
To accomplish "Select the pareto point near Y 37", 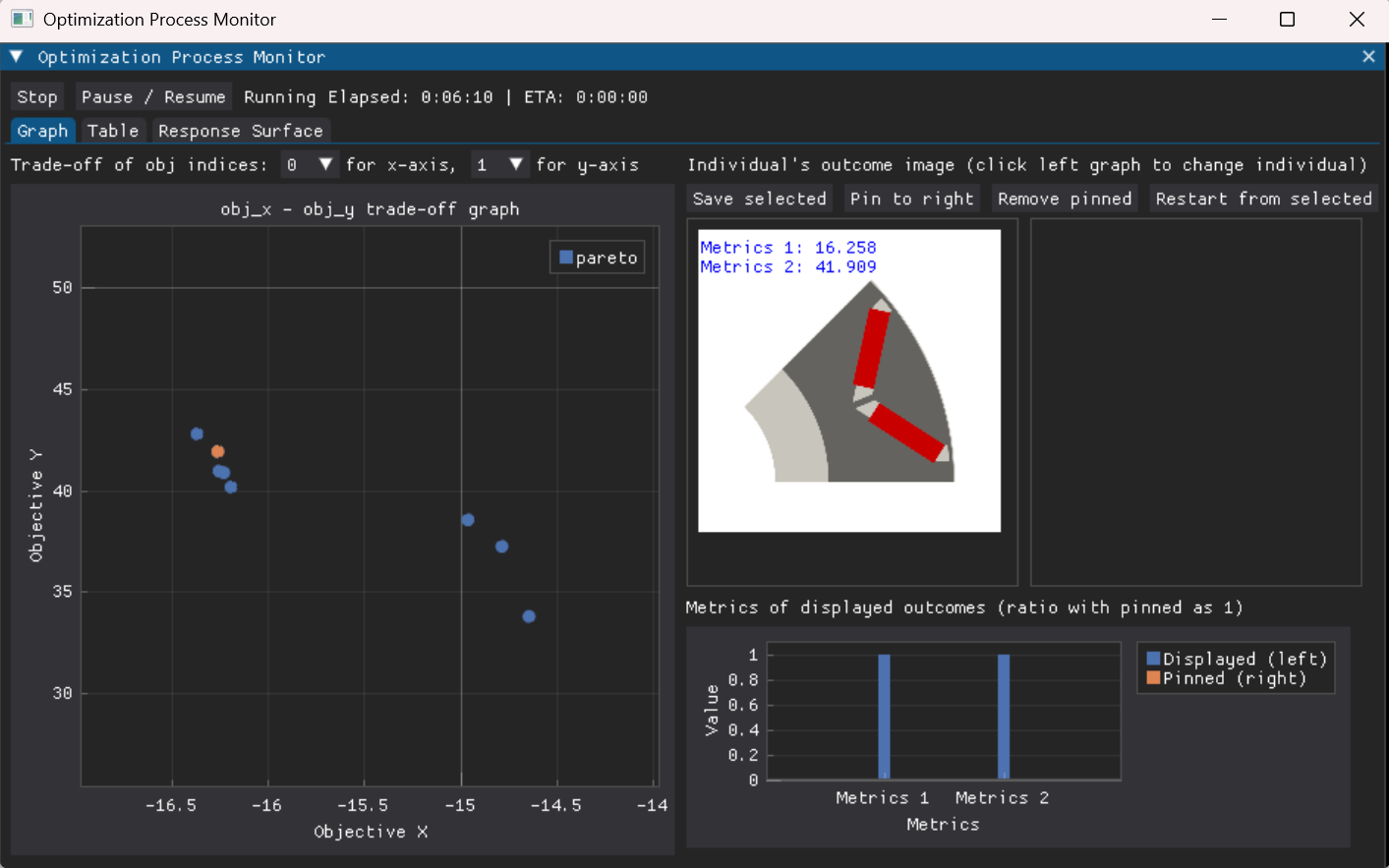I will (x=502, y=547).
